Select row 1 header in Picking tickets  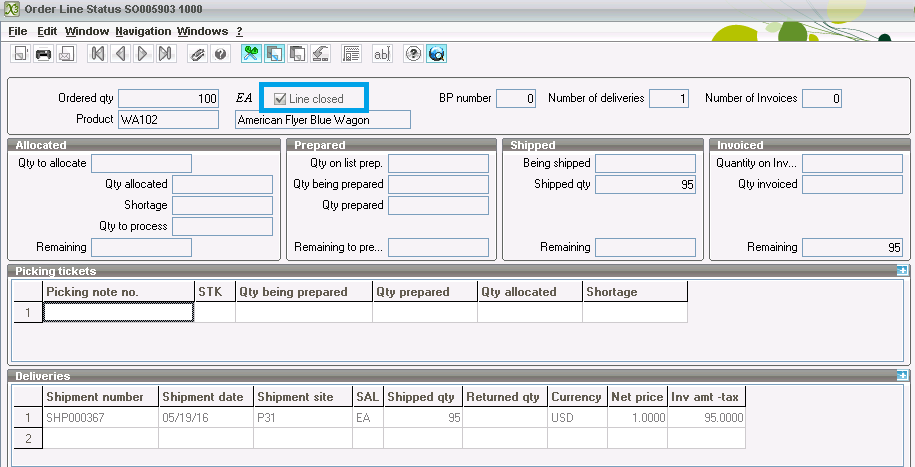point(28,312)
